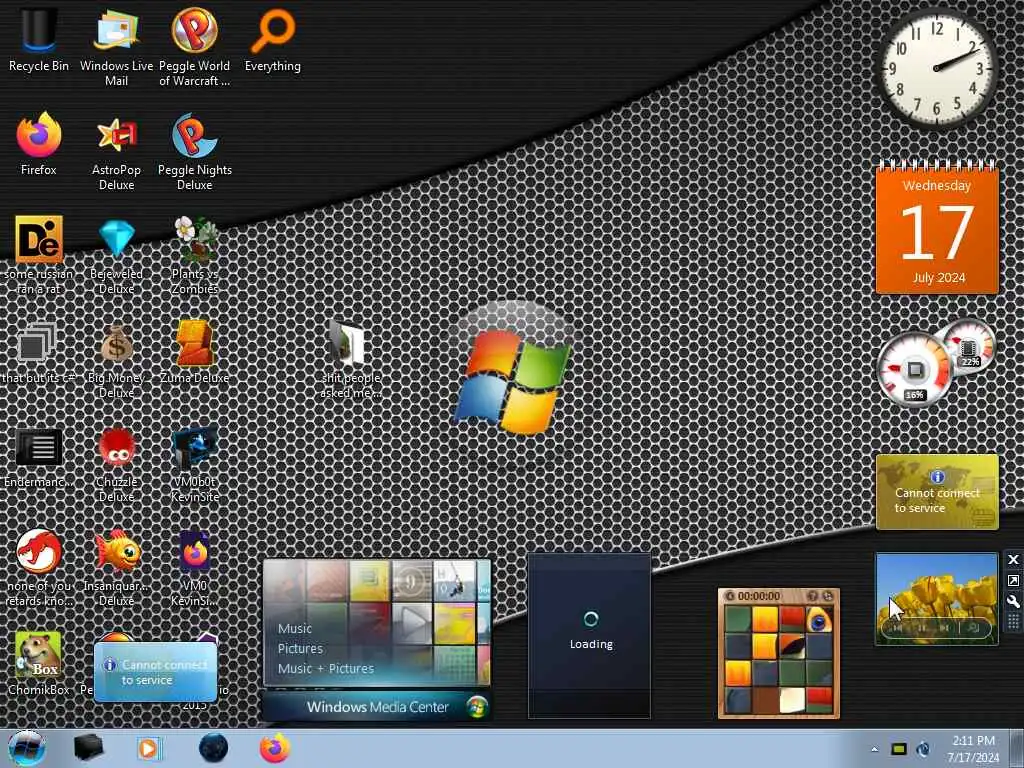
Task: Open Insaniquarium Deluxe fish icon
Action: 116,567
